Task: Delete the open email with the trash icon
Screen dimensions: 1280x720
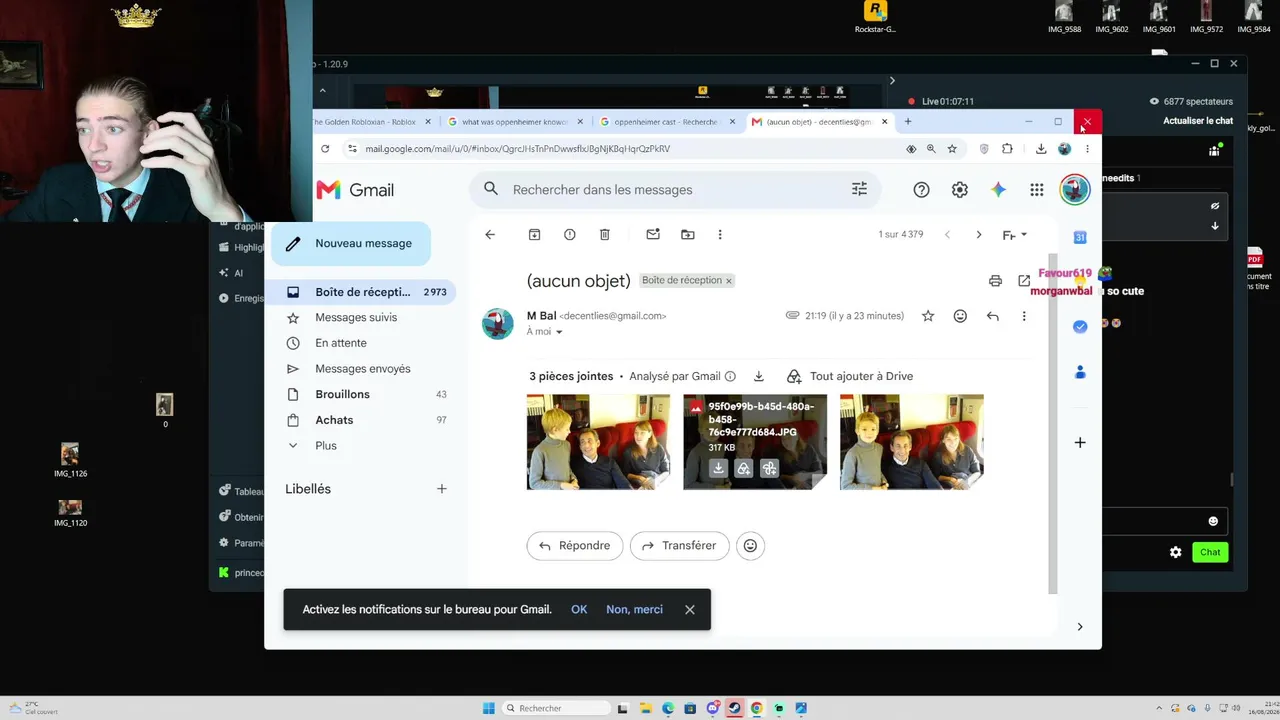Action: 605,234
